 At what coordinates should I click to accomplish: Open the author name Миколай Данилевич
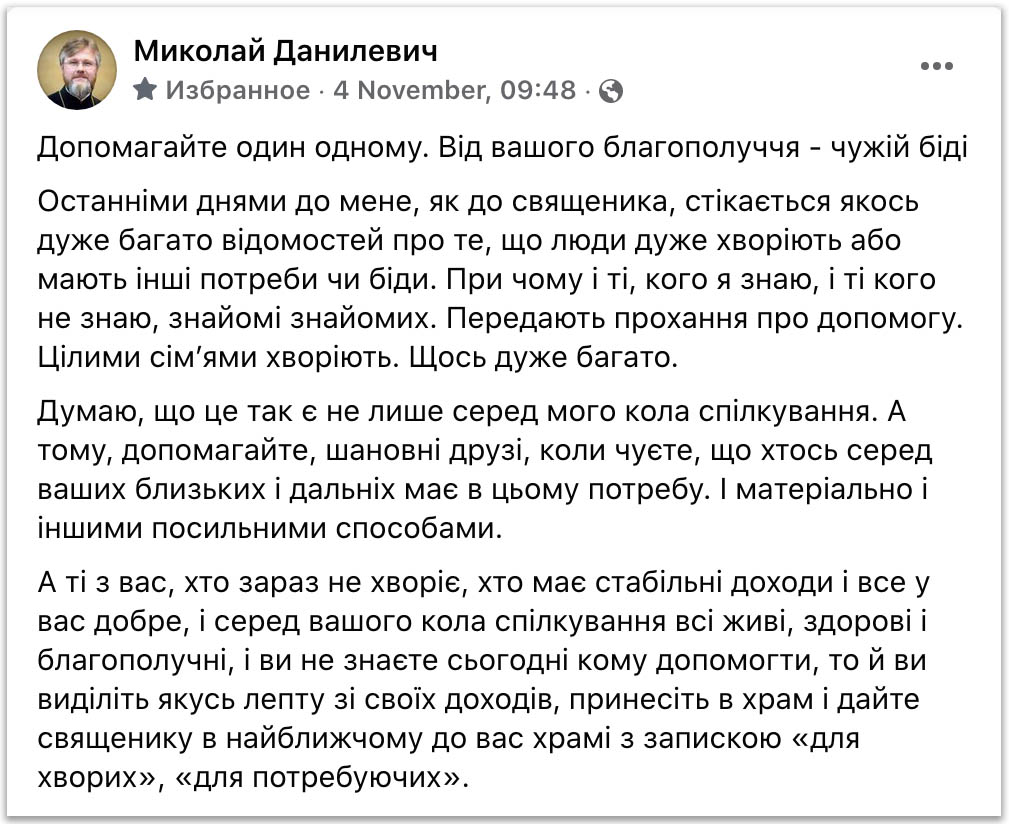click(x=286, y=51)
